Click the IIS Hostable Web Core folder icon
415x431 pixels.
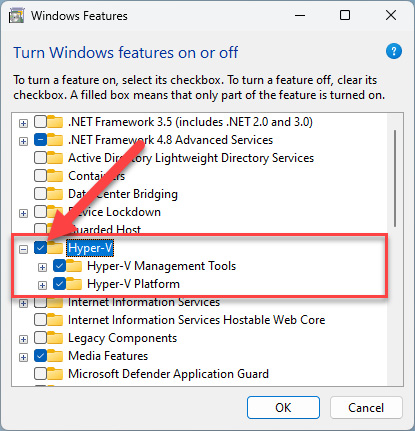tap(55, 320)
